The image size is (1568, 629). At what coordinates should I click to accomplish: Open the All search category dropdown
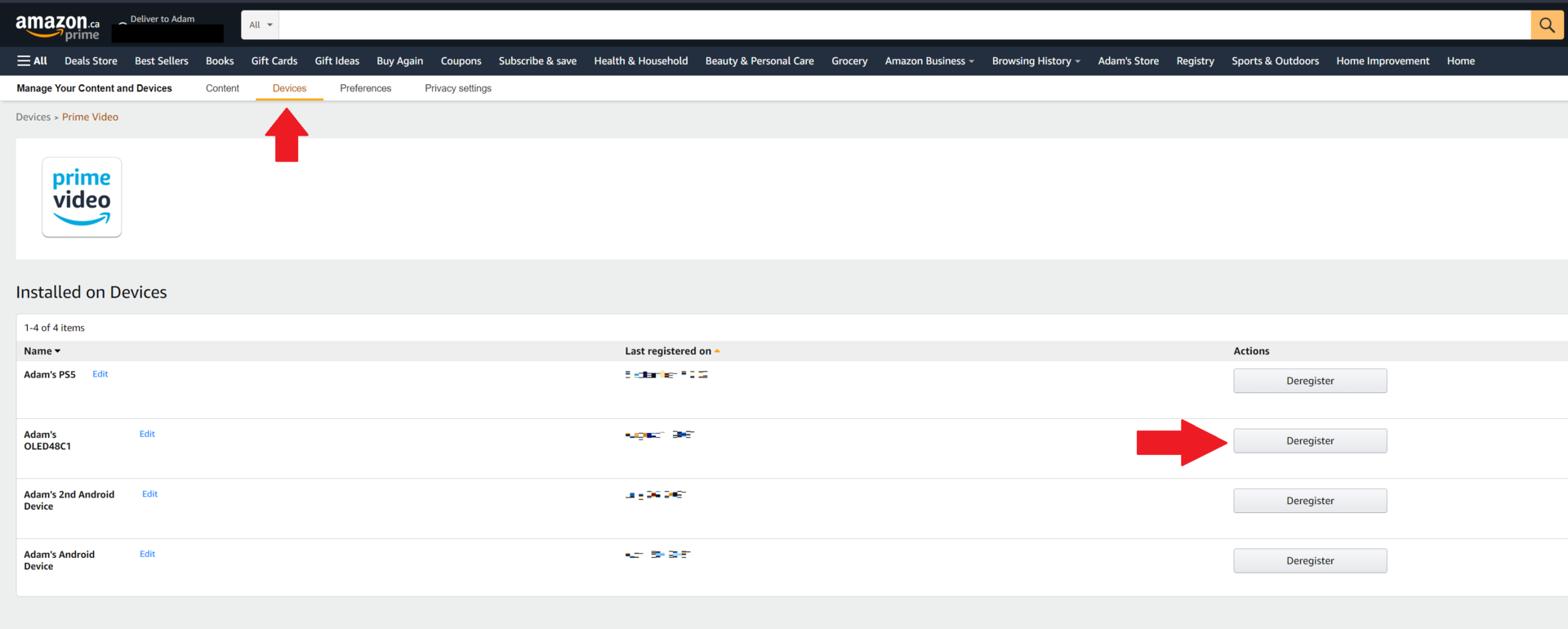pos(261,25)
